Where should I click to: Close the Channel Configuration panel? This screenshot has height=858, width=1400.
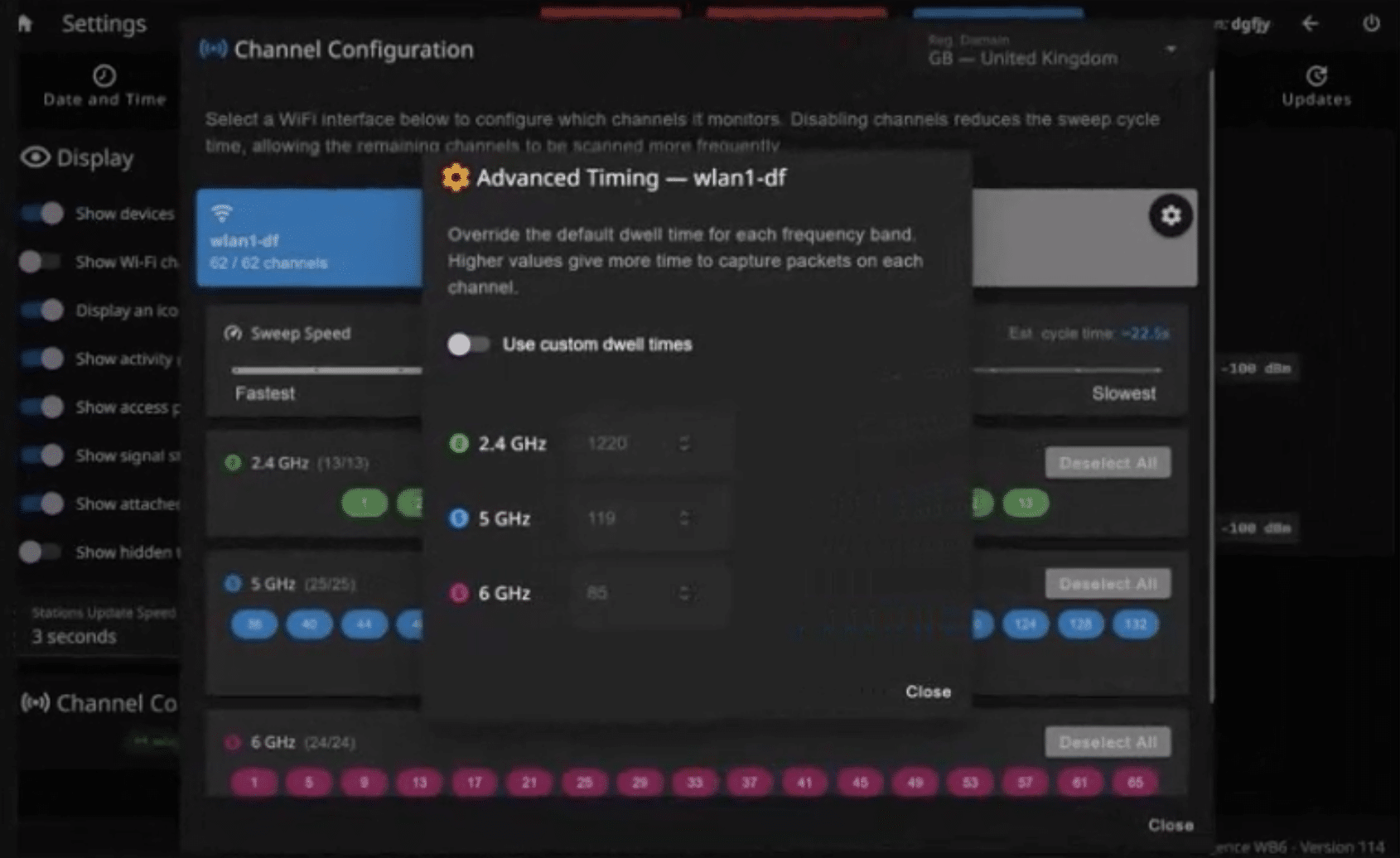pyautogui.click(x=1170, y=825)
